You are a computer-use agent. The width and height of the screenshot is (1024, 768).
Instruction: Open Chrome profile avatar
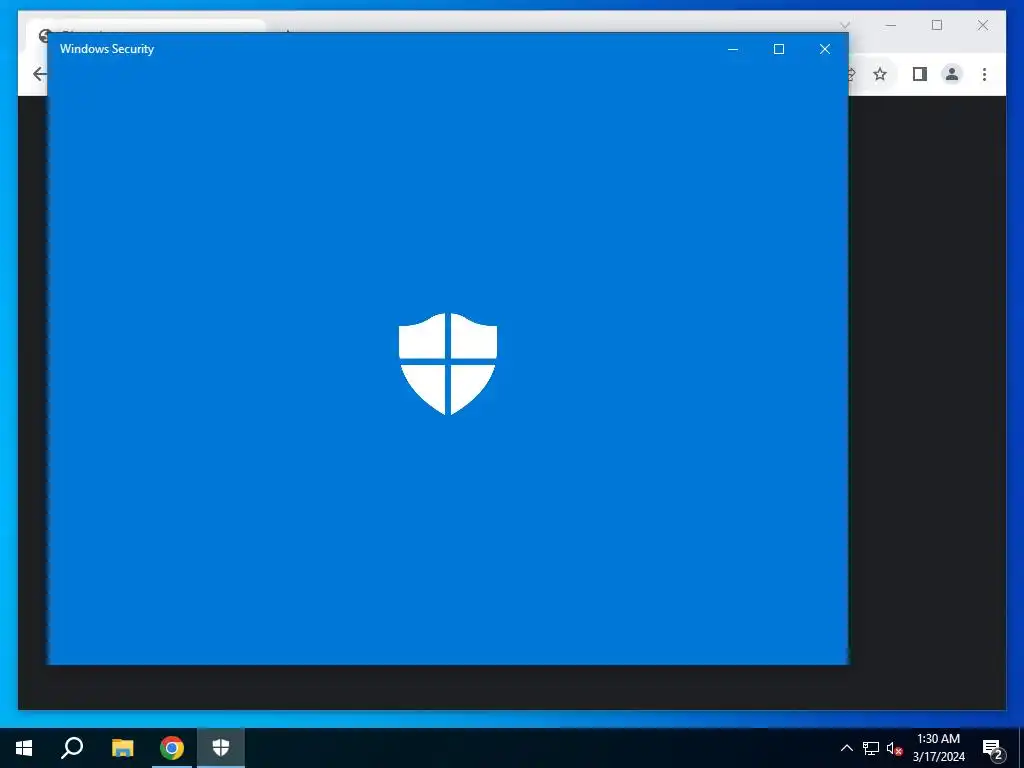pos(952,74)
